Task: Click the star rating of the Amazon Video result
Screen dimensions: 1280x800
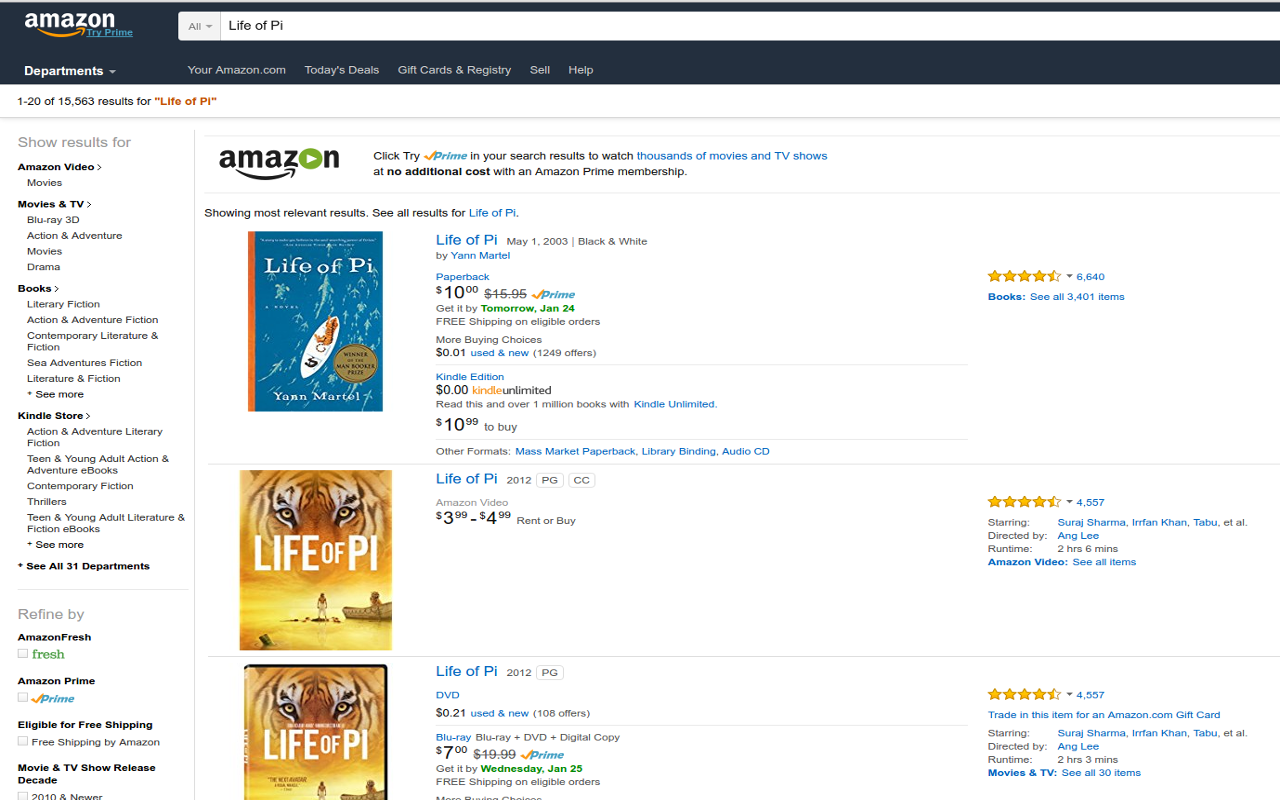Action: tap(1024, 502)
